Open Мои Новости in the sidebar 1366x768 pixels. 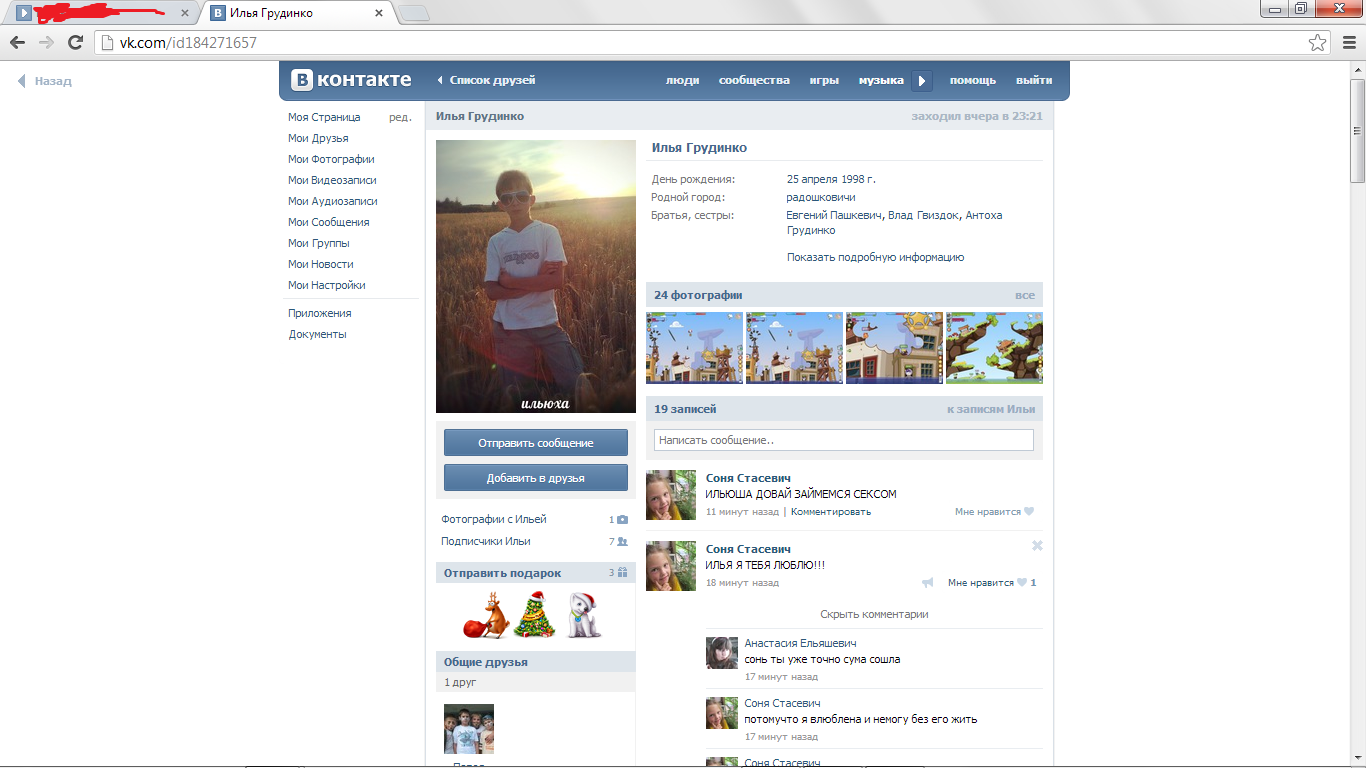click(x=321, y=264)
